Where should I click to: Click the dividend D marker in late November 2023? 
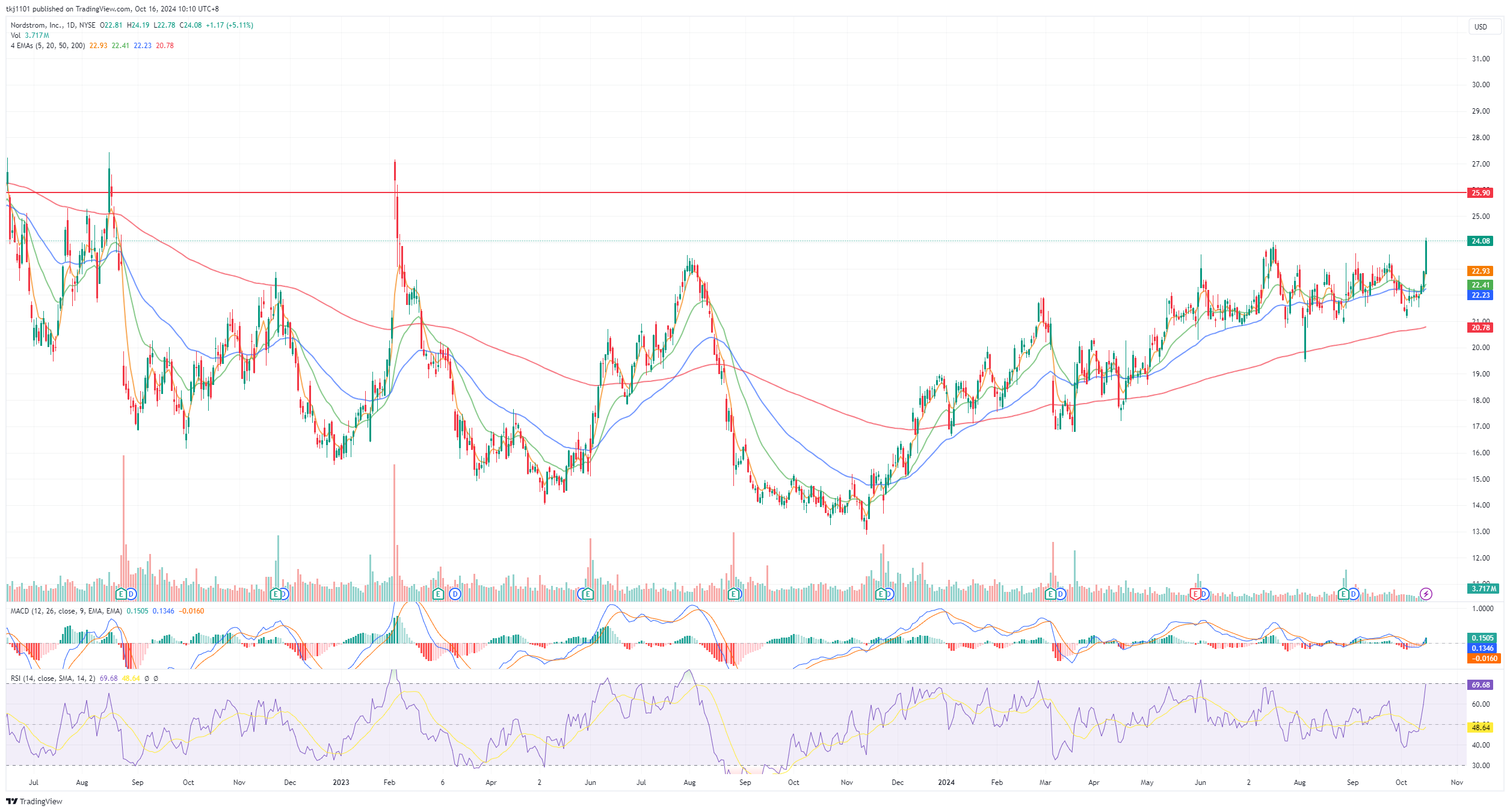tap(889, 594)
